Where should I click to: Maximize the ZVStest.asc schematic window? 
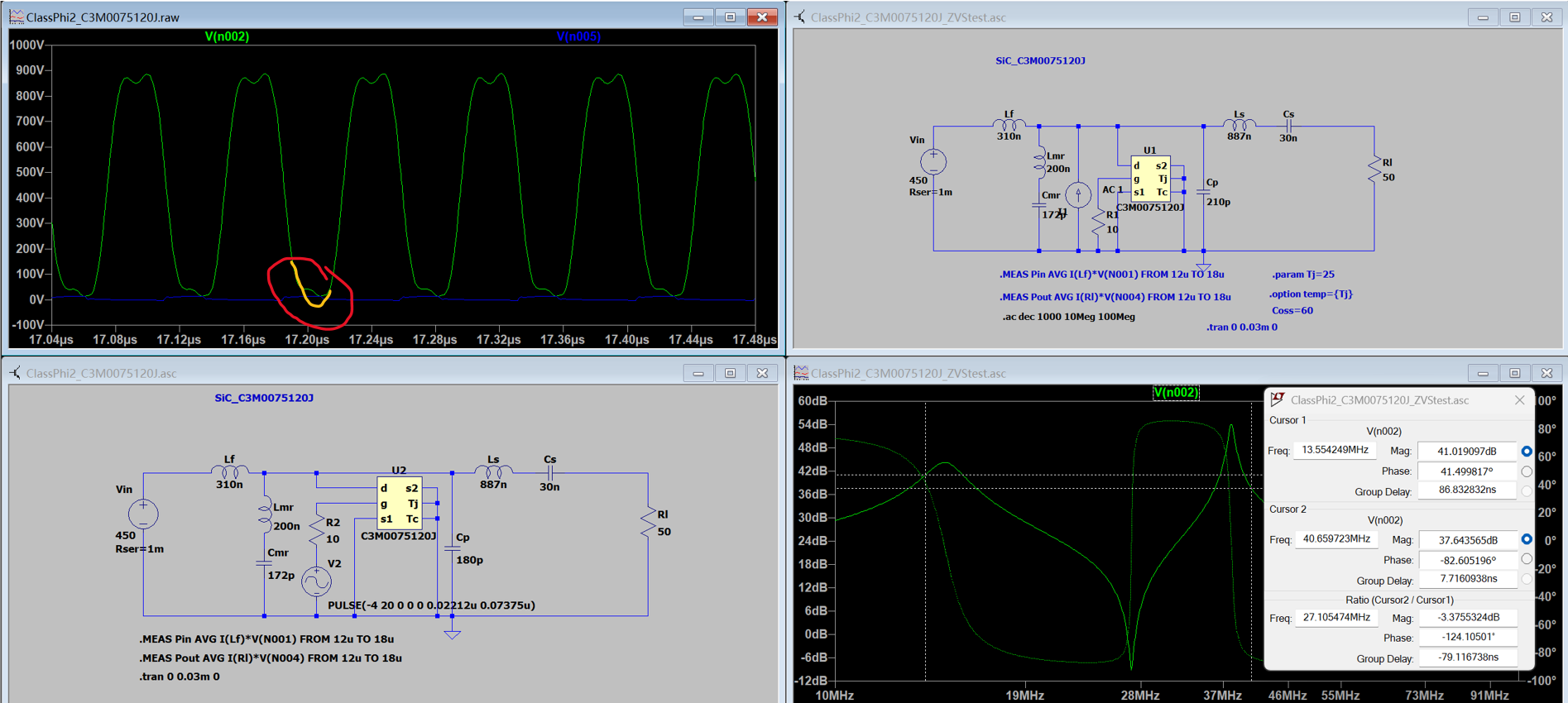point(1515,17)
